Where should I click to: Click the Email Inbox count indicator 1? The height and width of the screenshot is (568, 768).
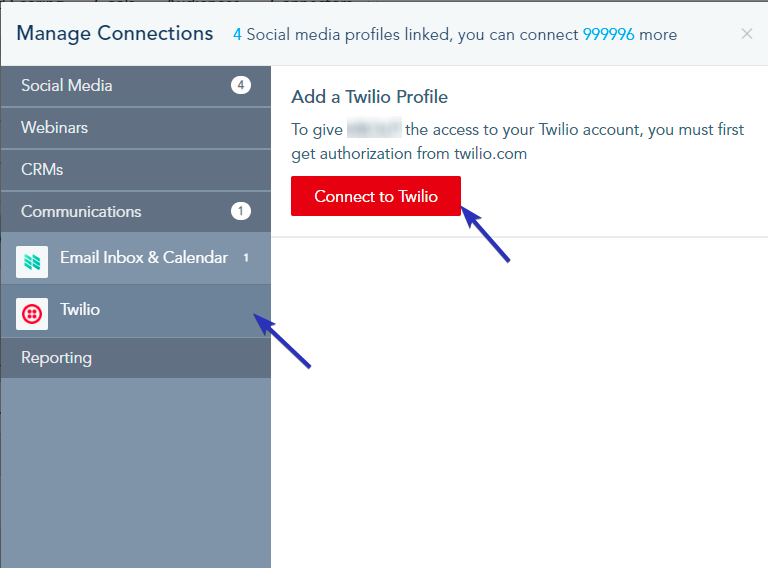(x=246, y=258)
